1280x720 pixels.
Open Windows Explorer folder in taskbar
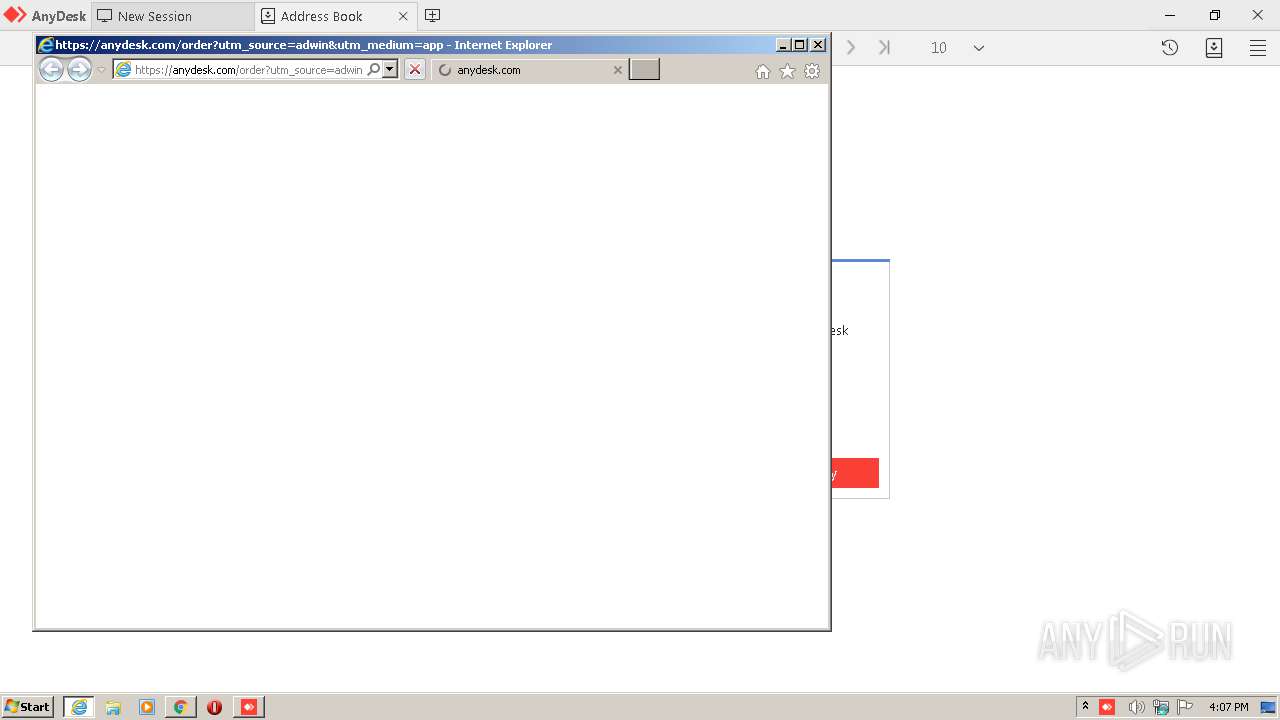[113, 707]
